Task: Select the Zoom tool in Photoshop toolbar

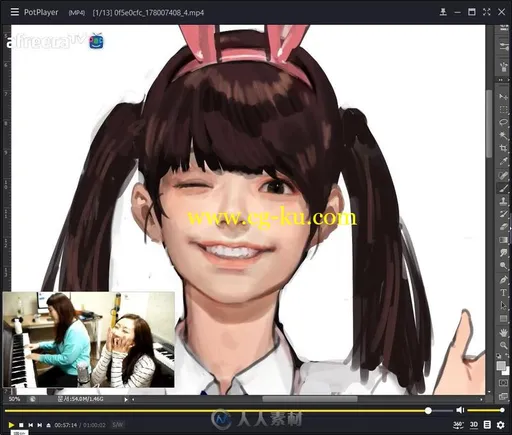Action: [x=503, y=345]
